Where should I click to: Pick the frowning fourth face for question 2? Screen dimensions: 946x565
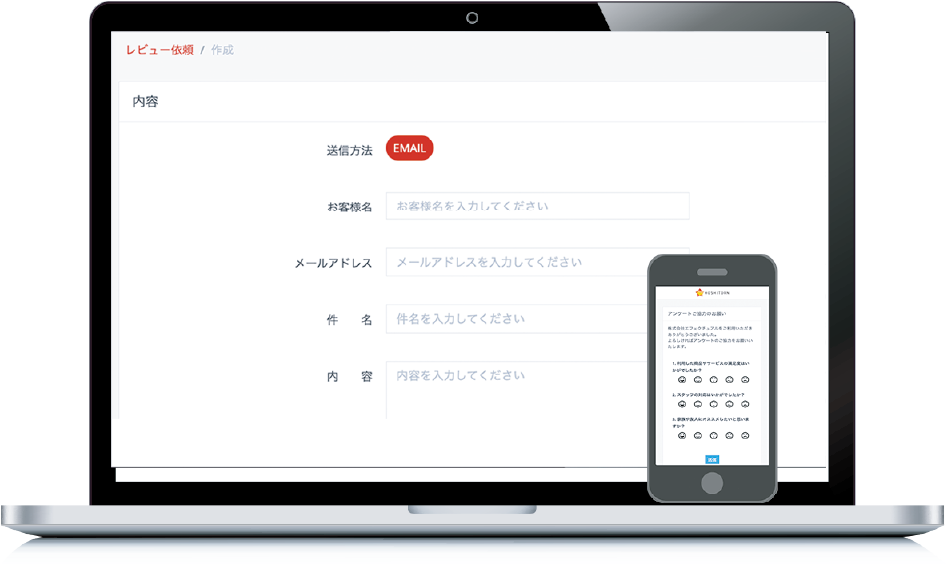729,404
